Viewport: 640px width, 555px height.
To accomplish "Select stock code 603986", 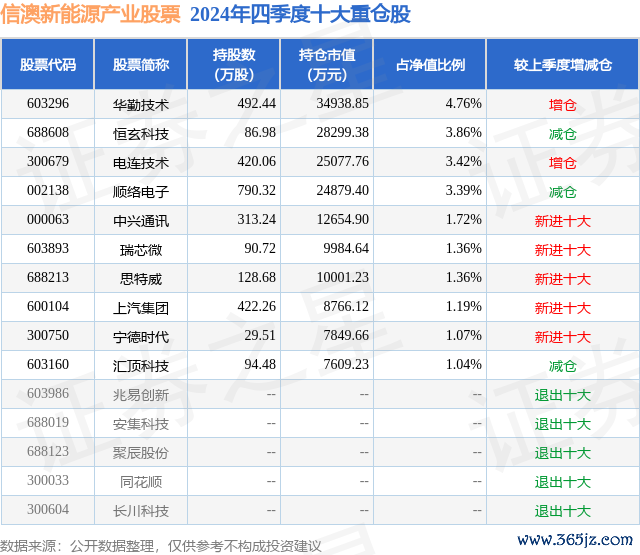I will (x=48, y=393).
